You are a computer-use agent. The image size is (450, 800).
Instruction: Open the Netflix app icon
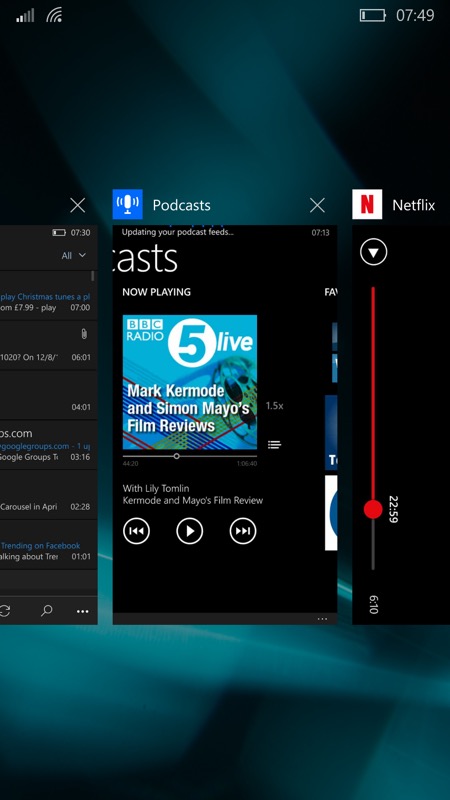[367, 205]
